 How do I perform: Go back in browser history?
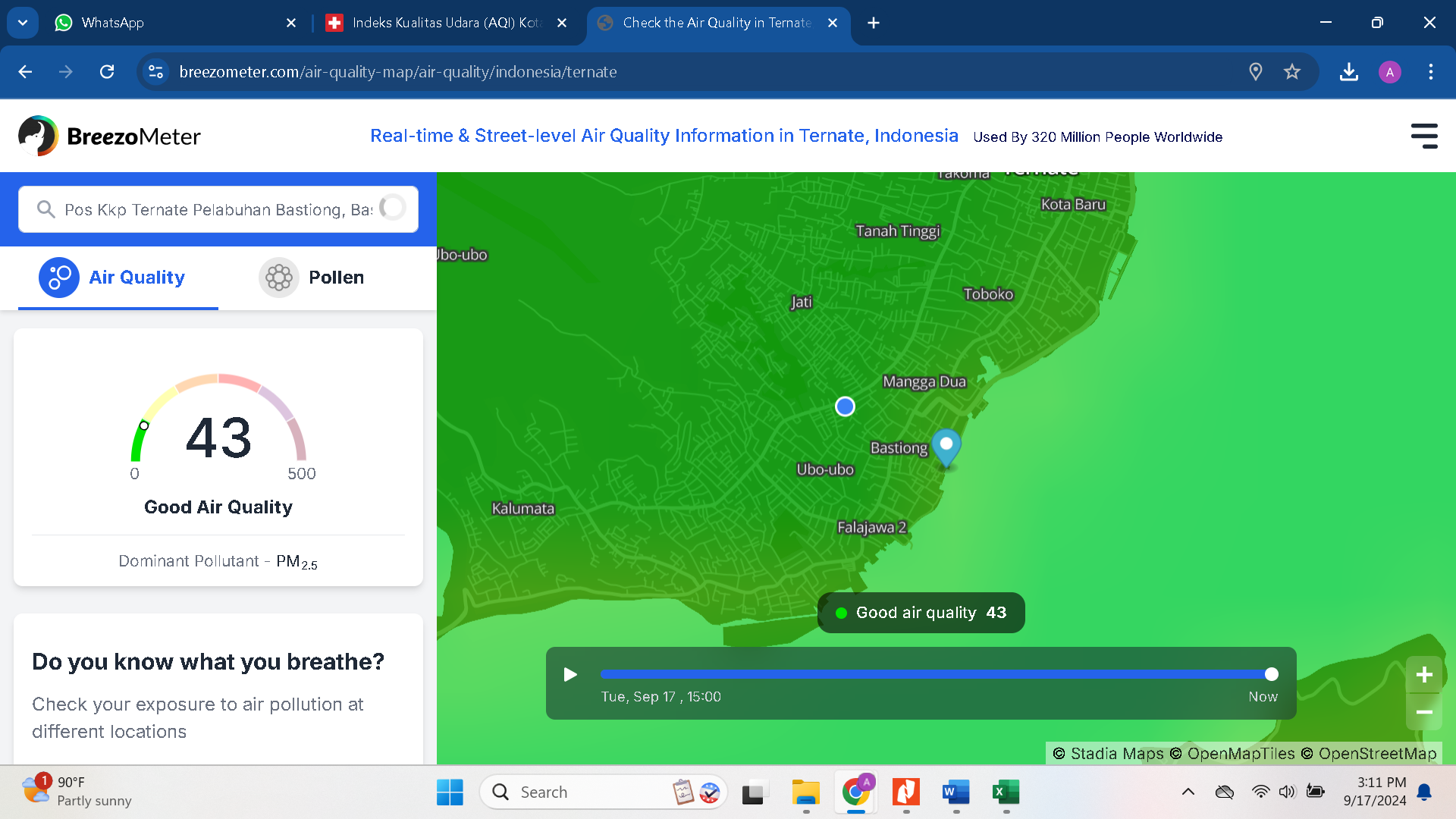coord(25,72)
